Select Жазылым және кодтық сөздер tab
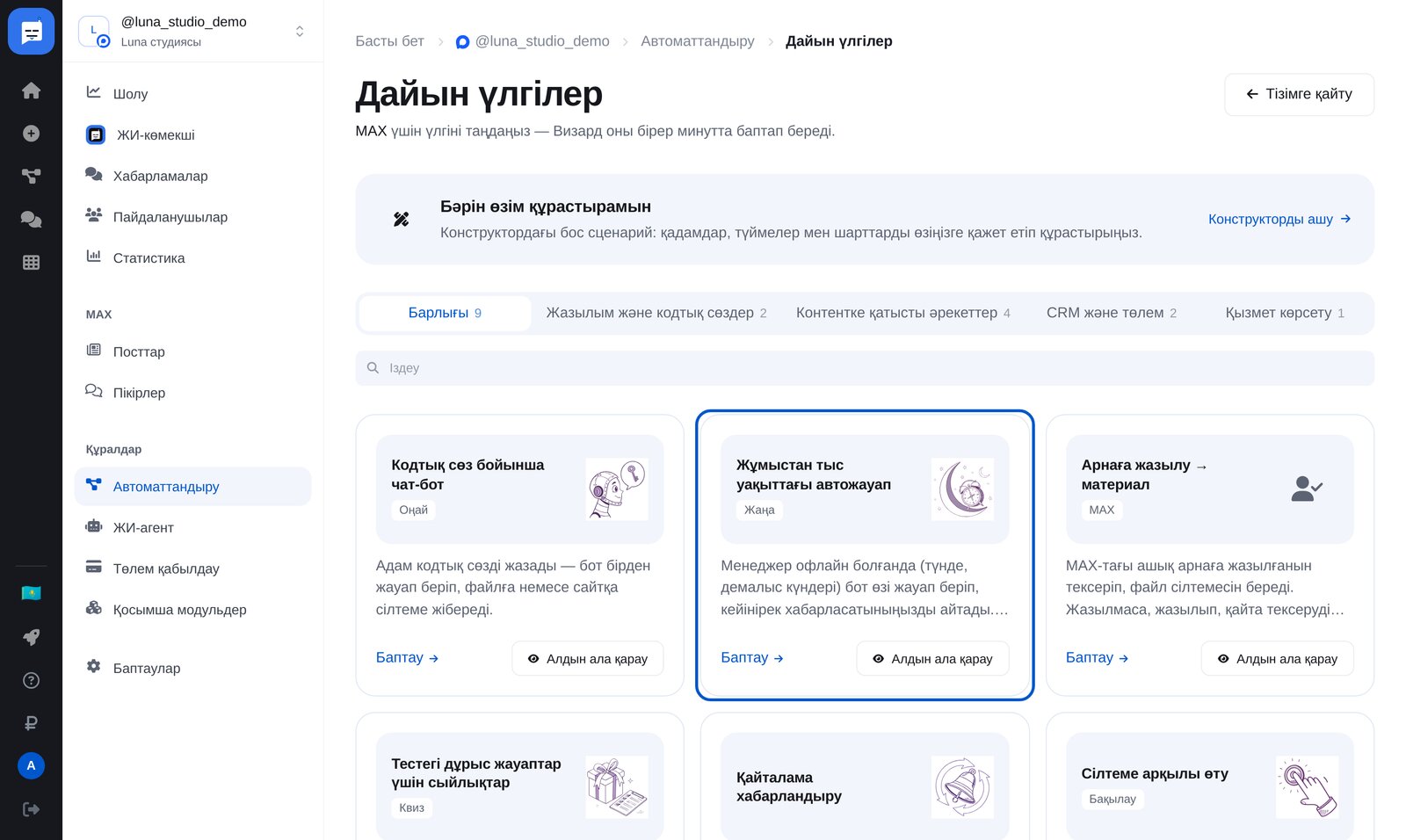Viewport: 1406px width, 840px height. [656, 313]
